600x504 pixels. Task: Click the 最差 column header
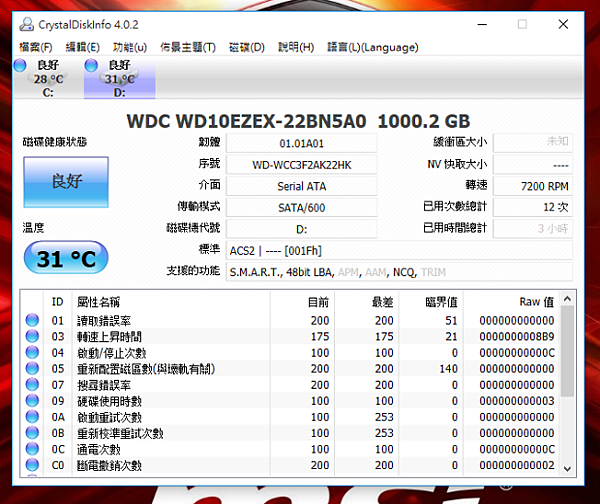pyautogui.click(x=367, y=302)
